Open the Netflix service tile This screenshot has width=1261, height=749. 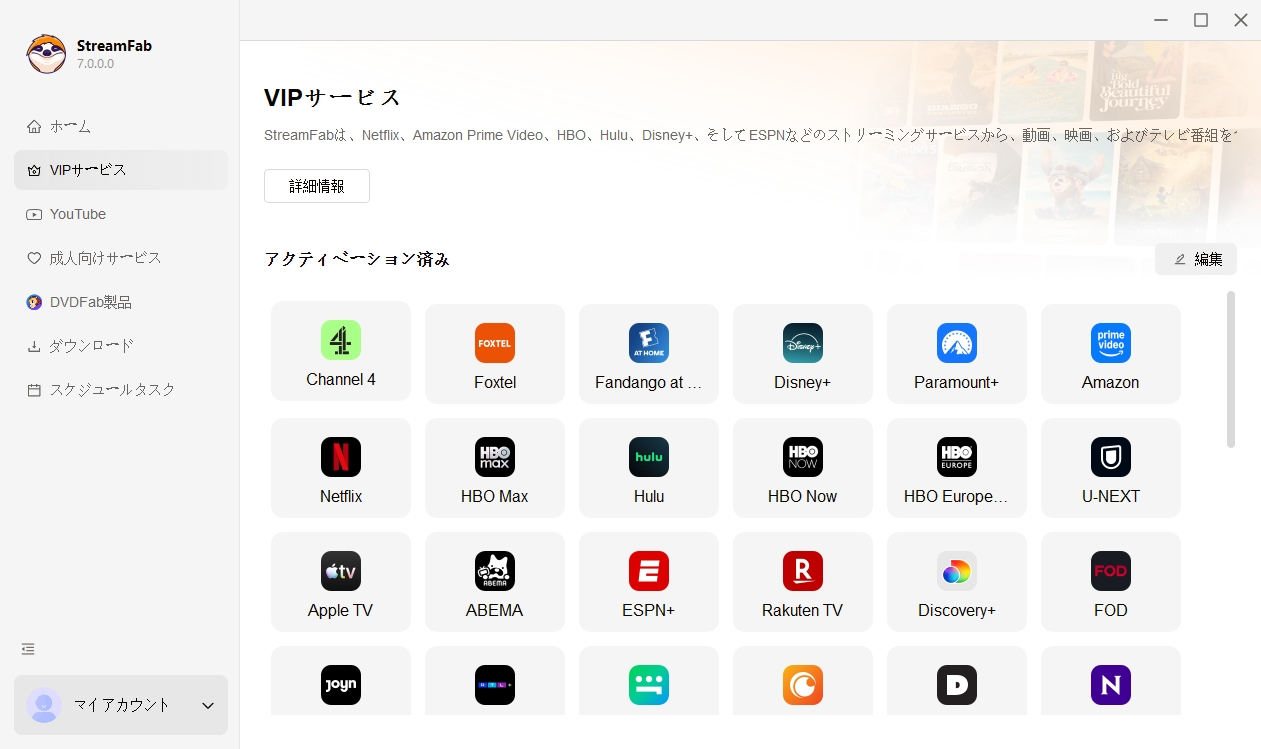(340, 467)
